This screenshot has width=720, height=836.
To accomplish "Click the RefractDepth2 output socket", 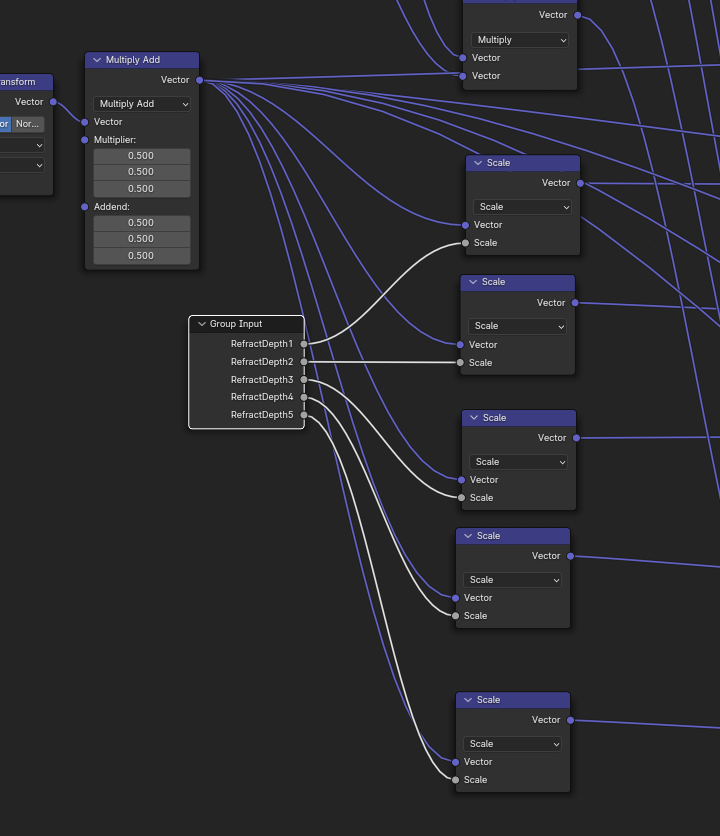I will (304, 362).
